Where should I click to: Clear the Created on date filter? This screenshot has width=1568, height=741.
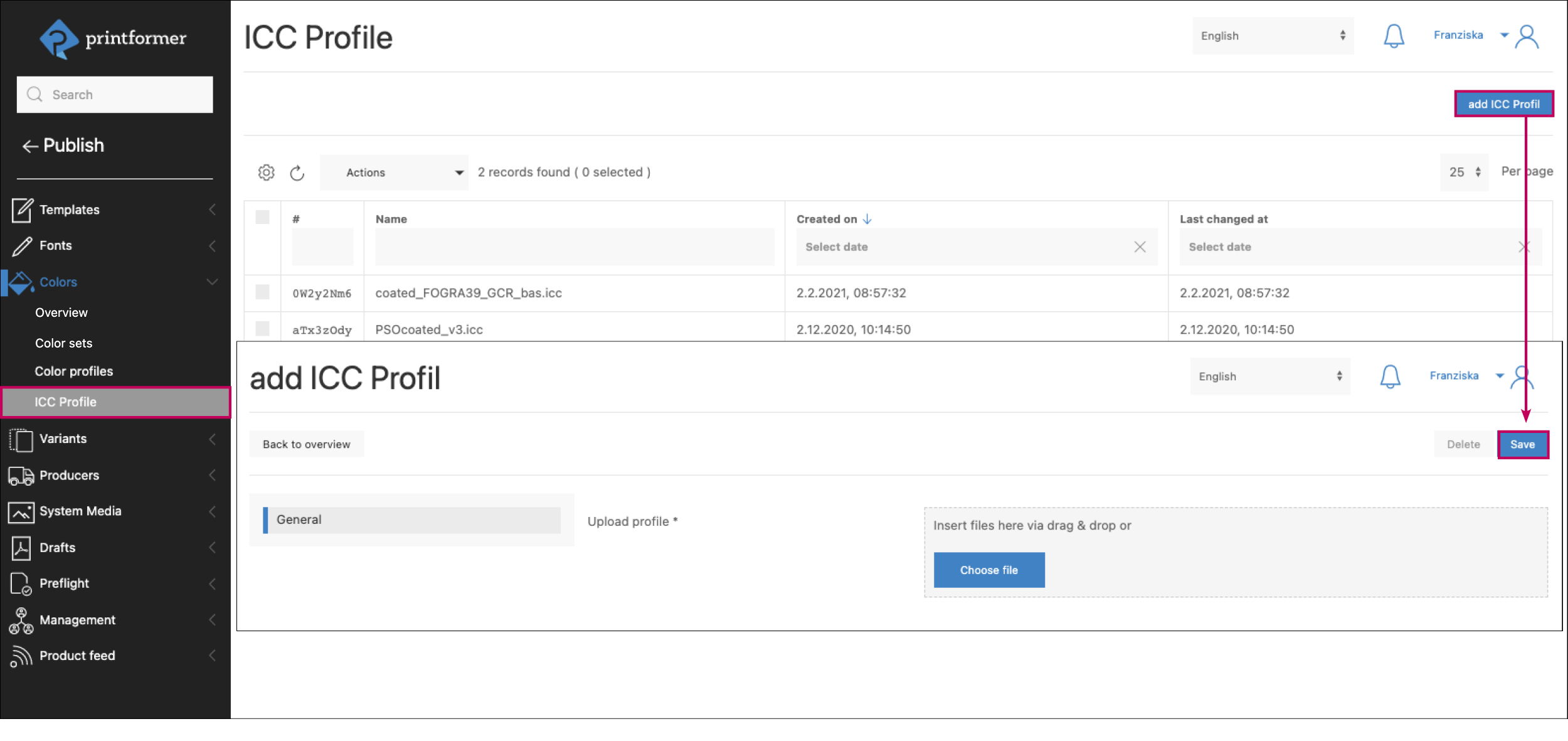(x=1140, y=247)
